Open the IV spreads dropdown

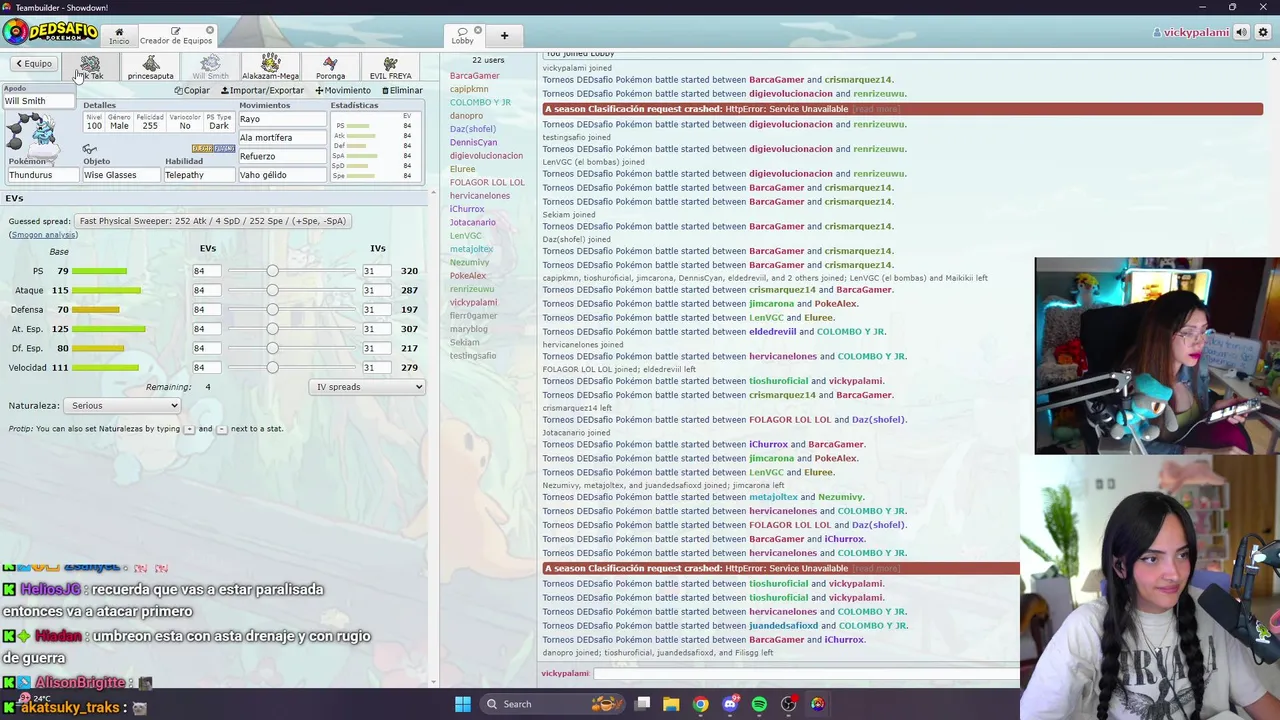click(x=367, y=387)
